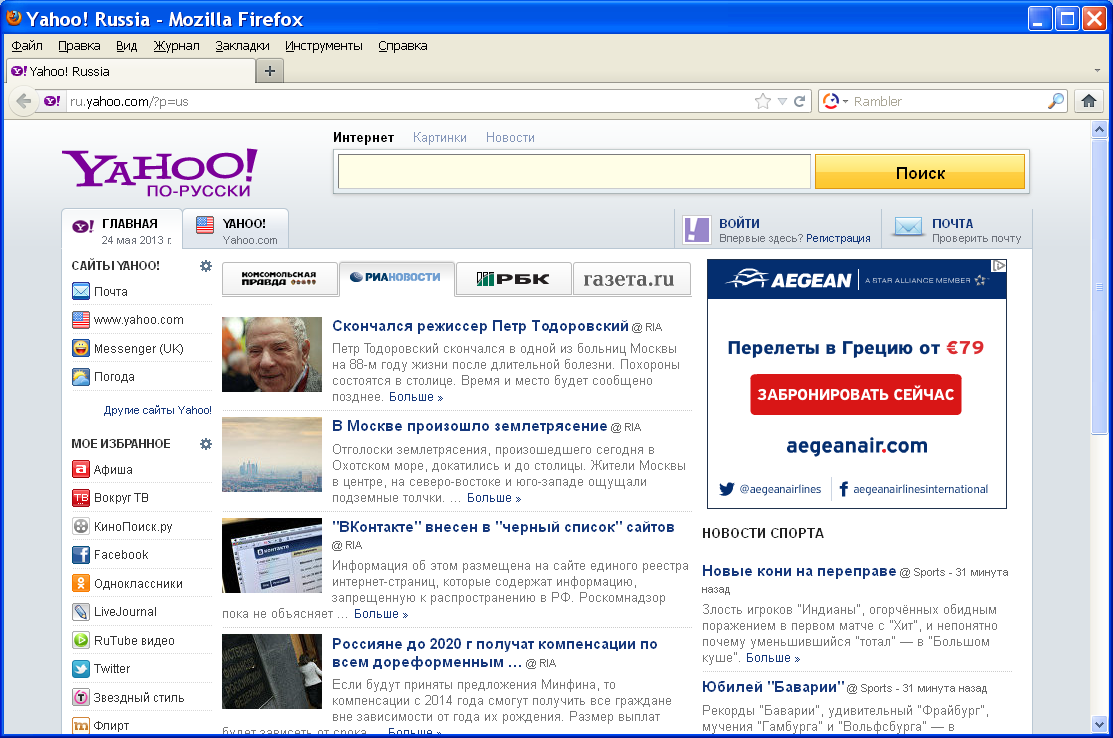Open the Закладки menu
1113x738 pixels.
click(x=242, y=45)
